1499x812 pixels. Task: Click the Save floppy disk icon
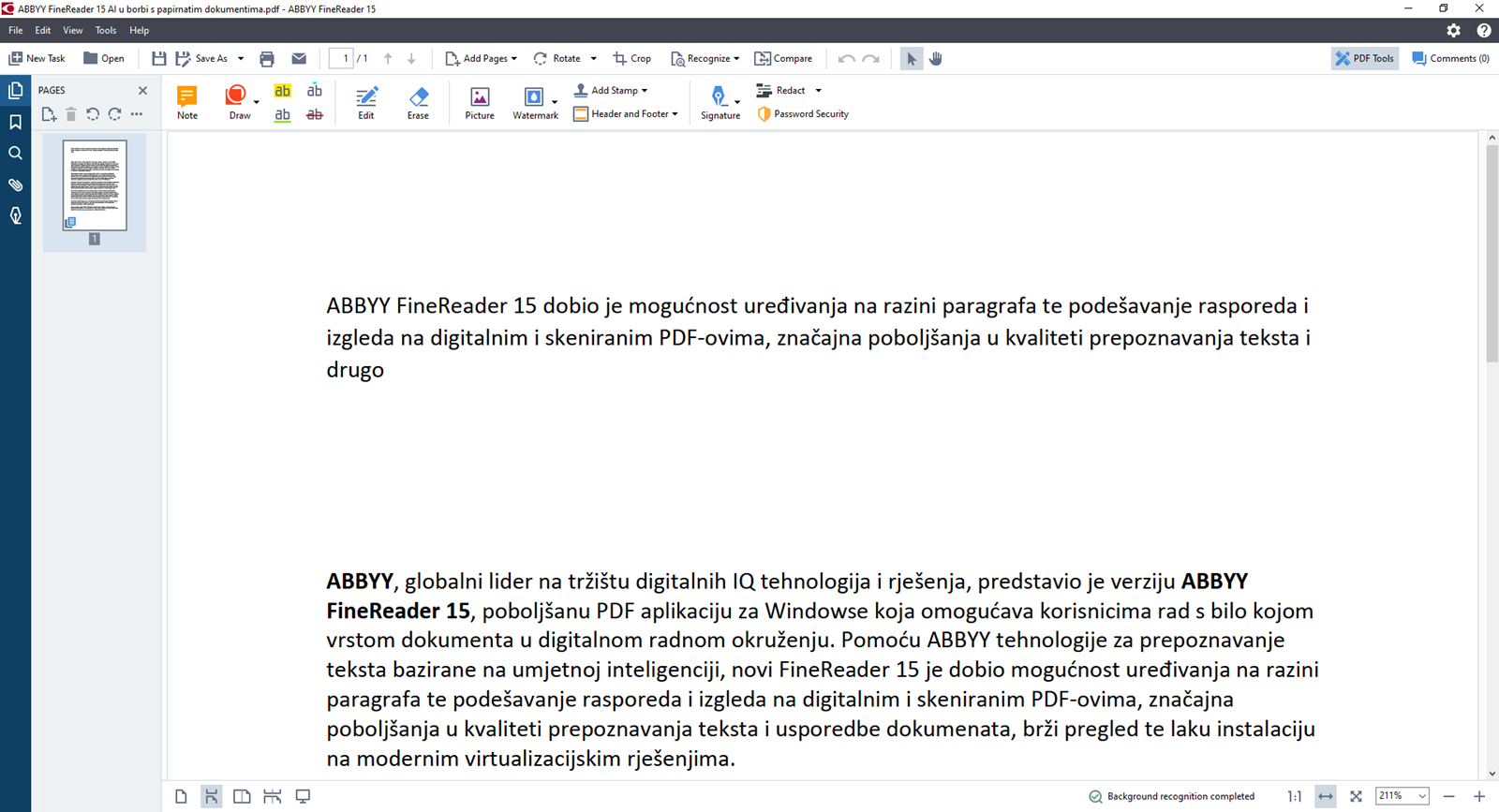(x=158, y=58)
